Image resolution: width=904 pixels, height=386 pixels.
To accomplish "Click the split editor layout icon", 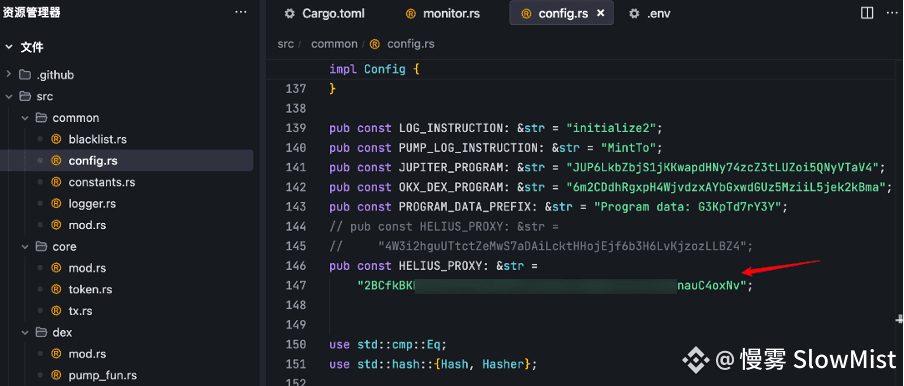I will [867, 13].
